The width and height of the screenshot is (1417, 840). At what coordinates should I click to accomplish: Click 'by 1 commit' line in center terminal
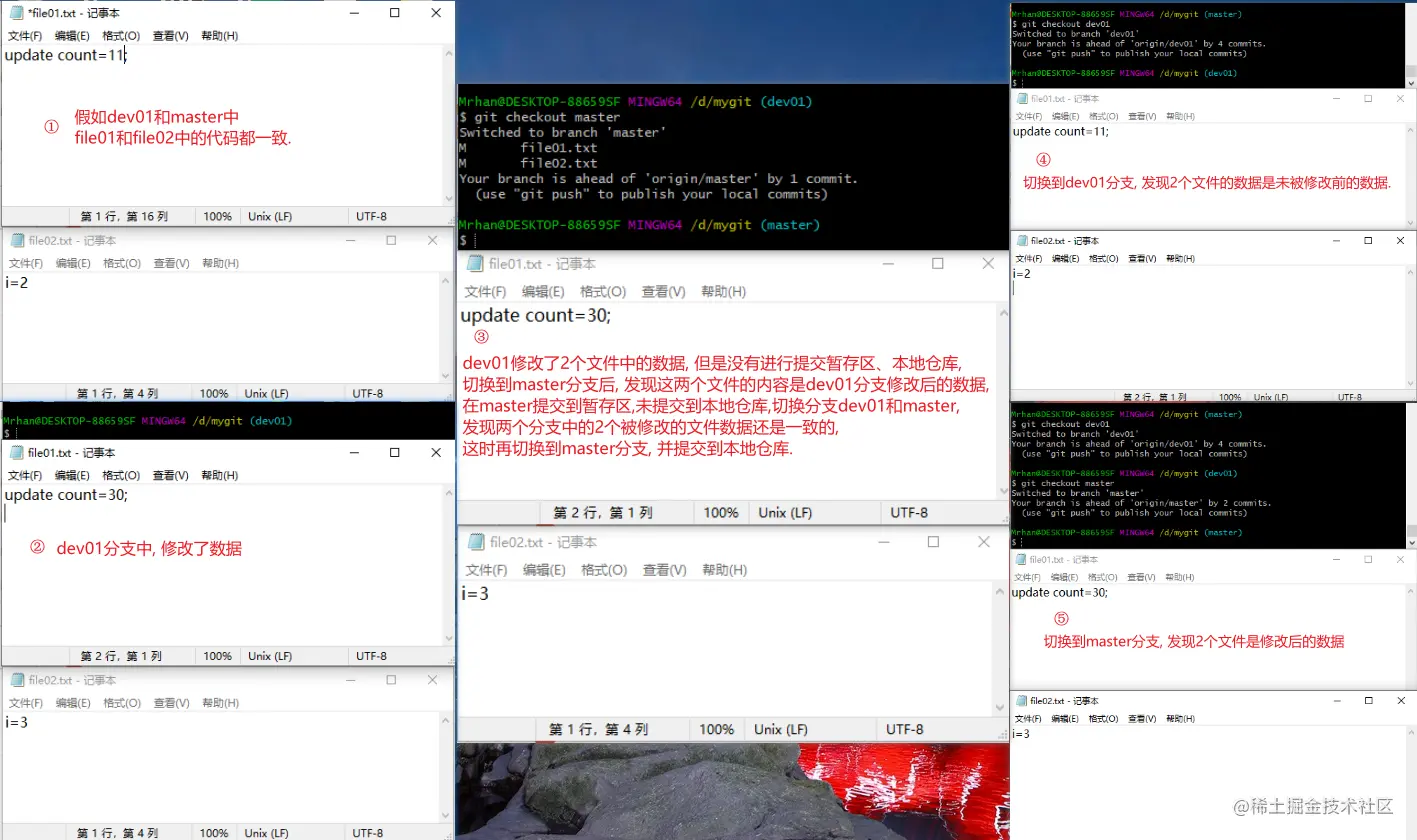[658, 179]
